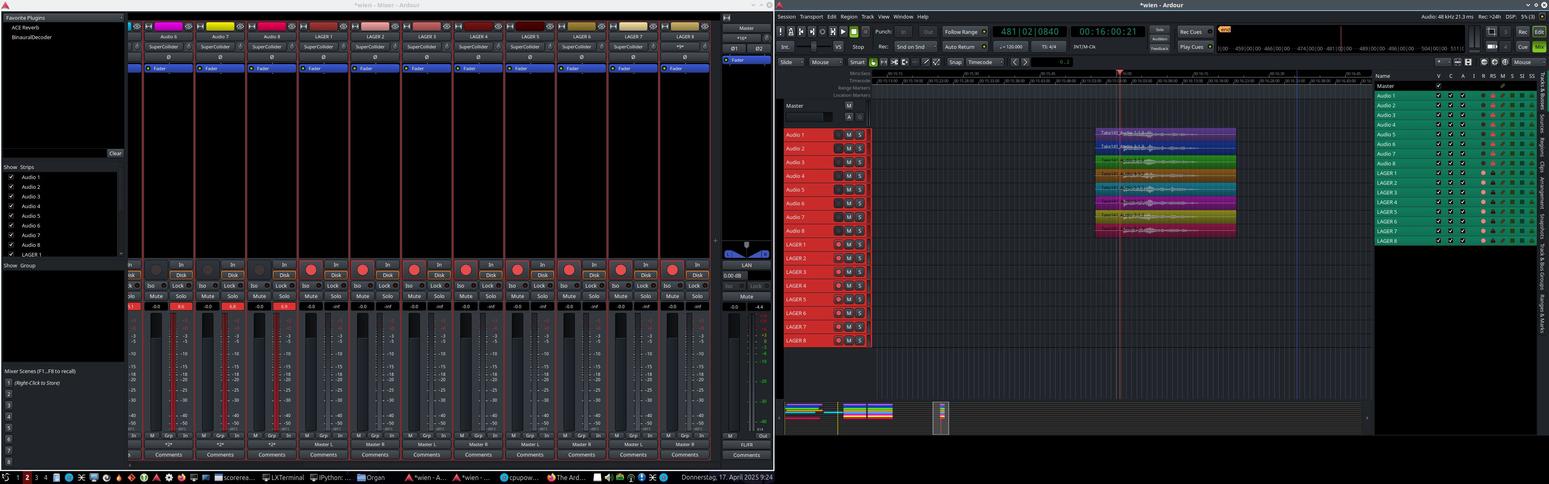Solo Audio 7 strip in the mixer
The height and width of the screenshot is (484, 1549).
pos(232,296)
